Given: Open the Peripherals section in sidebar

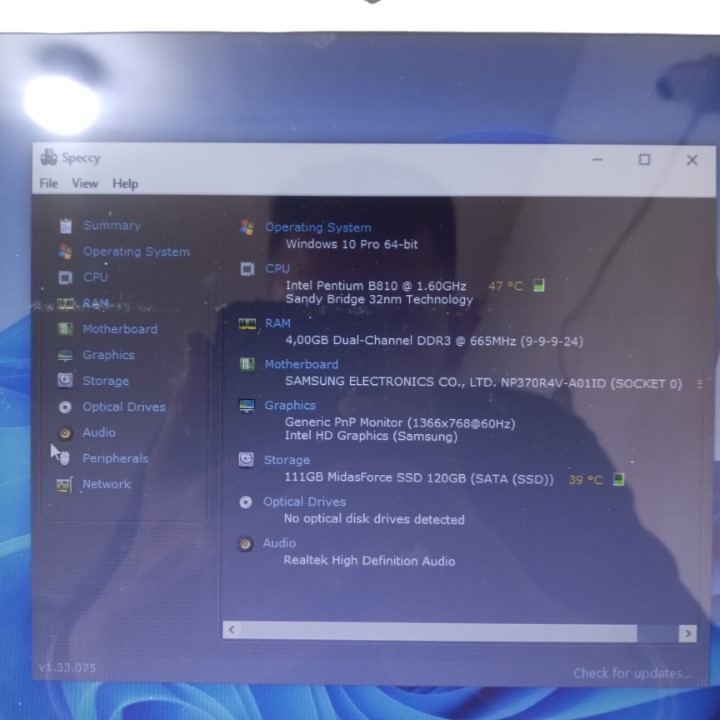Looking at the screenshot, I should (x=115, y=459).
